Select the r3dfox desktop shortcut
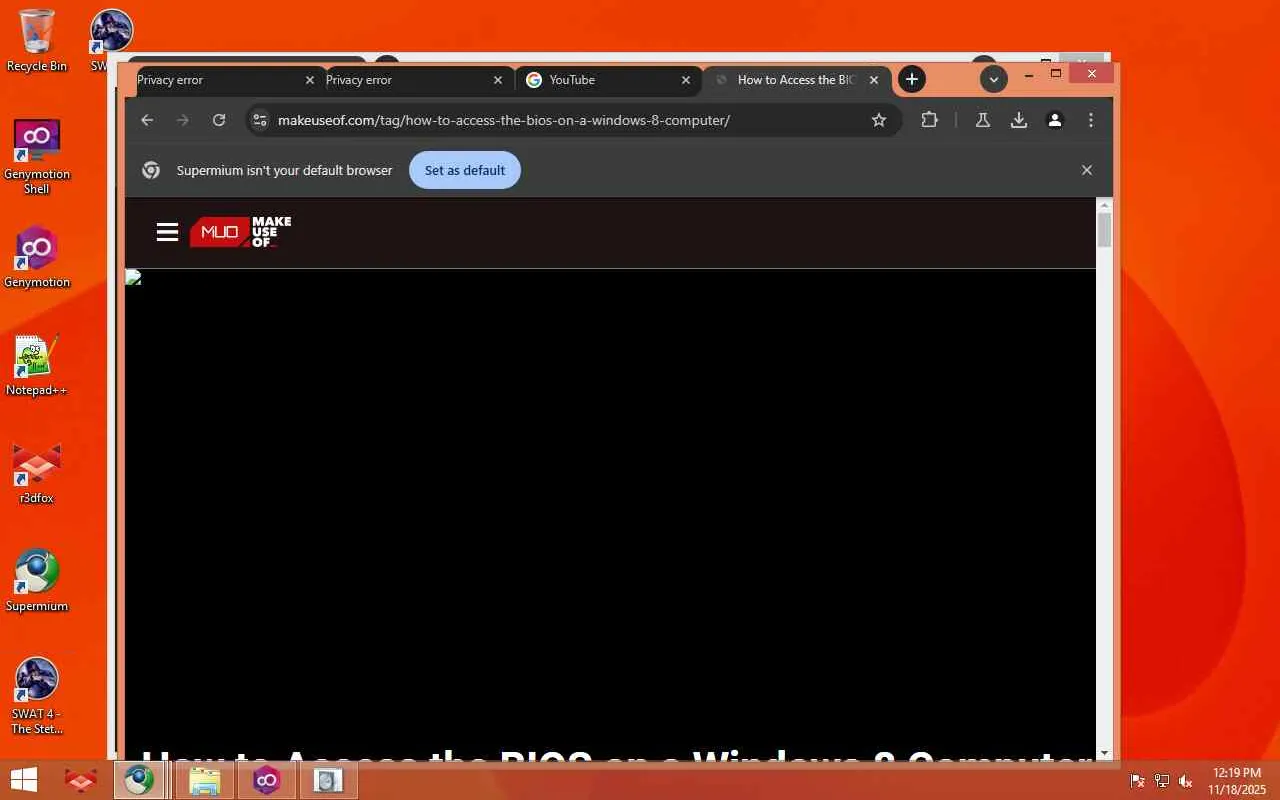The height and width of the screenshot is (800, 1280). [37, 474]
